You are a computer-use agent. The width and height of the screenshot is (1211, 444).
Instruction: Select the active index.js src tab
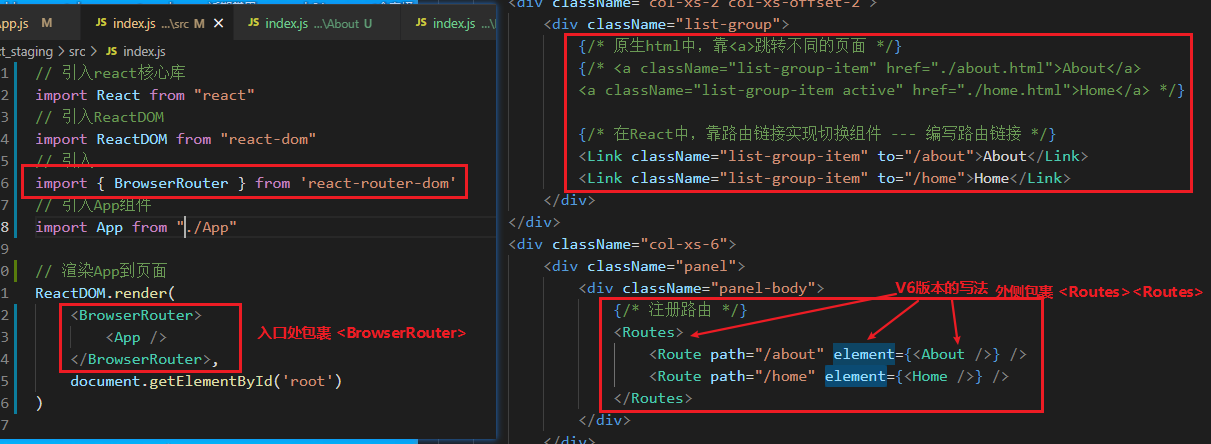[155, 22]
